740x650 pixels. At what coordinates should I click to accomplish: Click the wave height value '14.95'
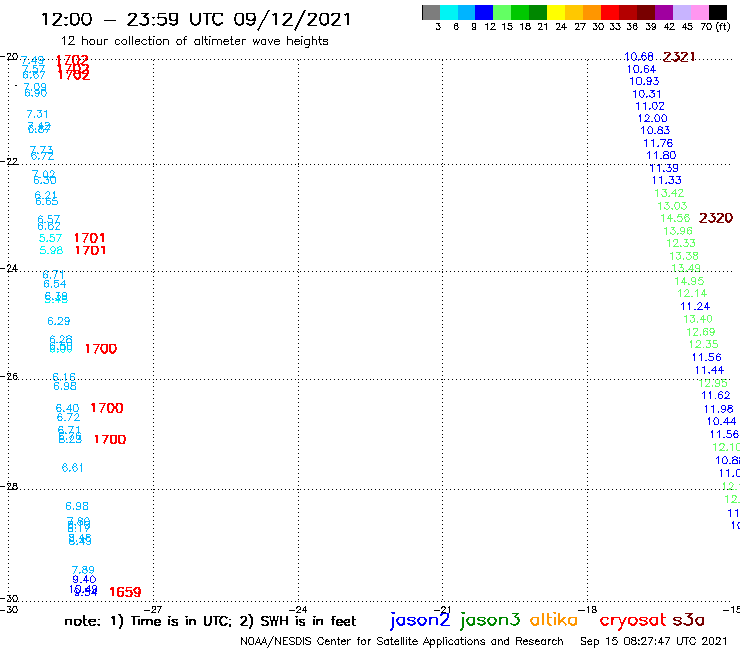tap(689, 281)
